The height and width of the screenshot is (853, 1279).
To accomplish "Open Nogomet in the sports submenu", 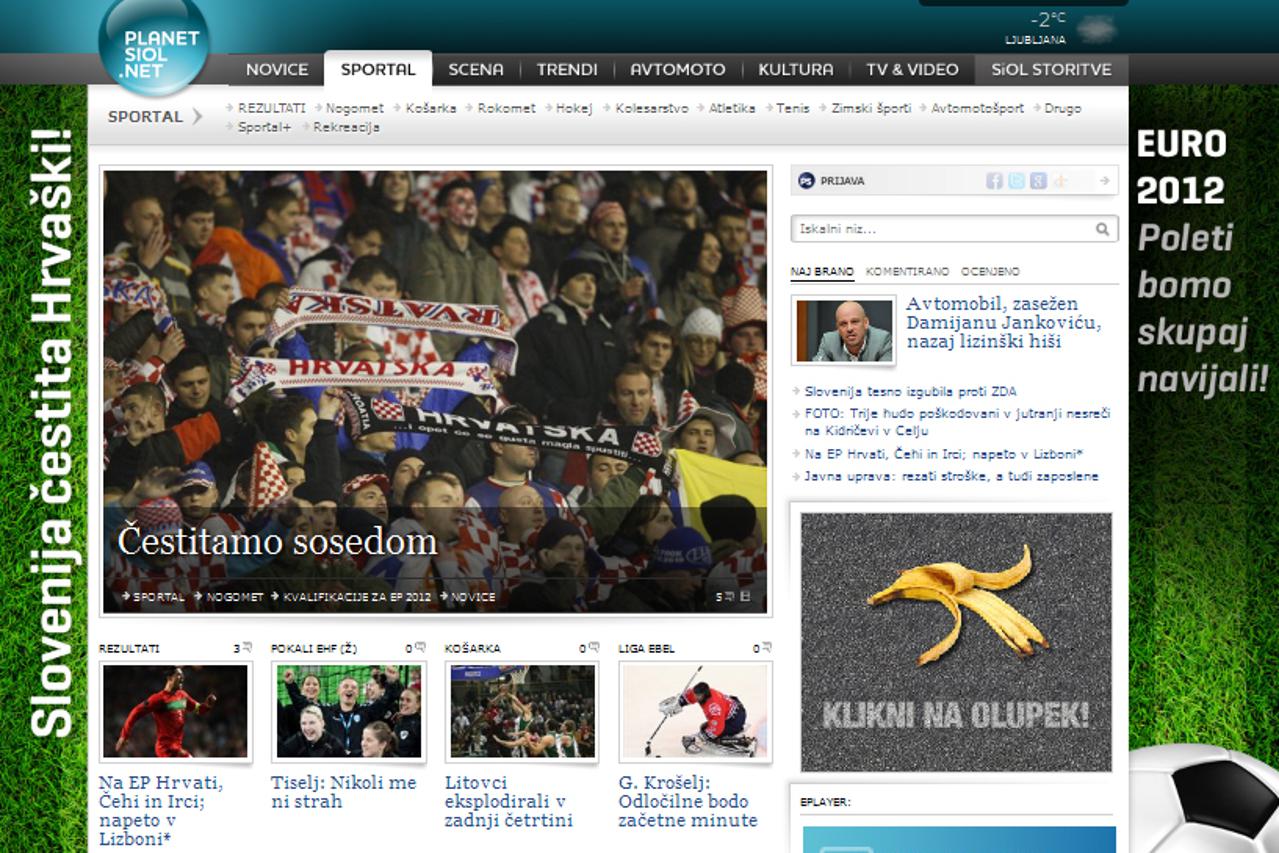I will (354, 108).
